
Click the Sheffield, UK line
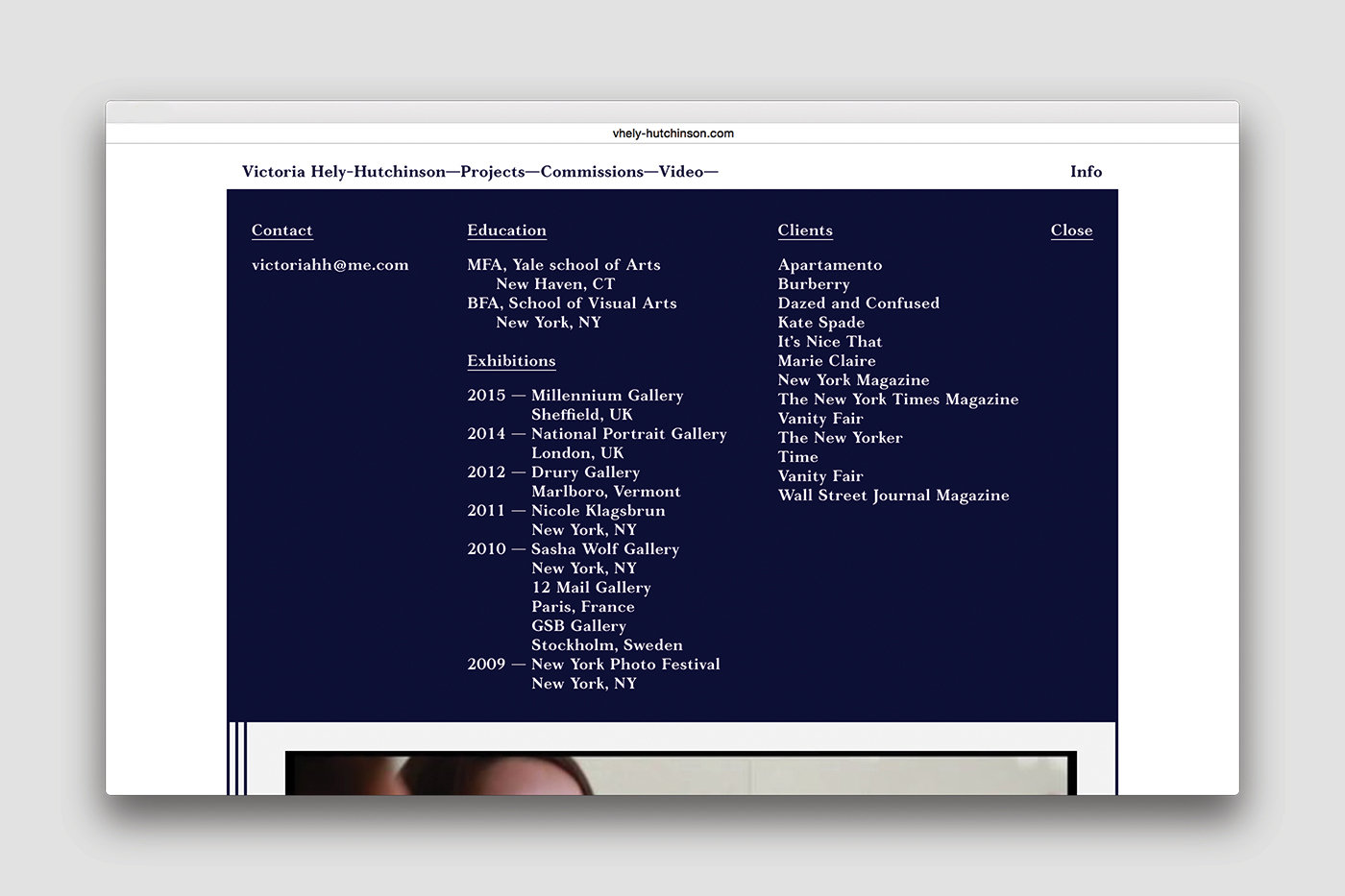(582, 415)
